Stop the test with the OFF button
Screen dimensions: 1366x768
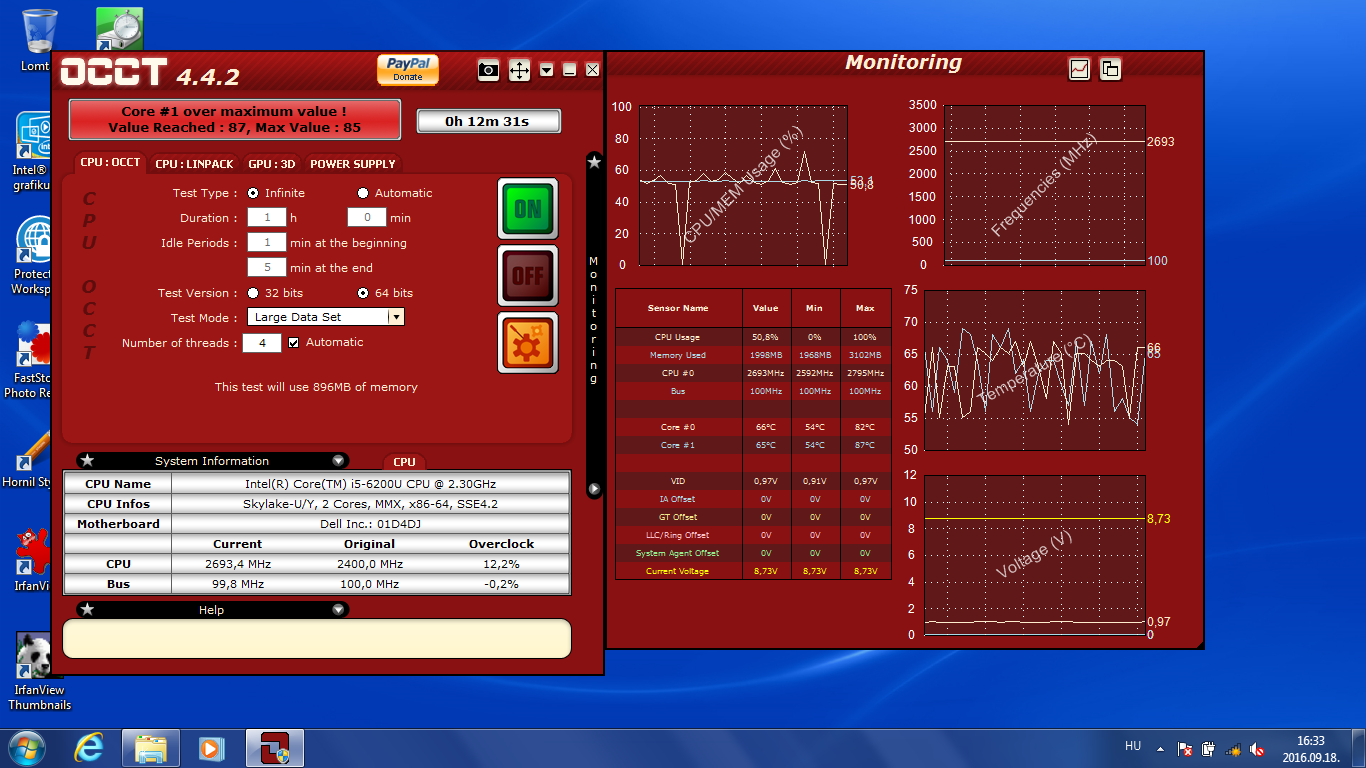(x=528, y=275)
